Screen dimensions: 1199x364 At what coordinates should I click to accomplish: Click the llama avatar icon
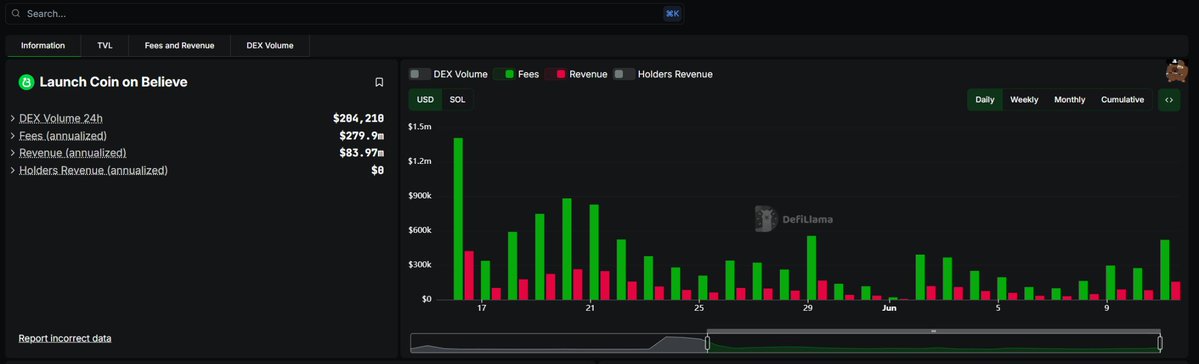pyautogui.click(x=1176, y=71)
